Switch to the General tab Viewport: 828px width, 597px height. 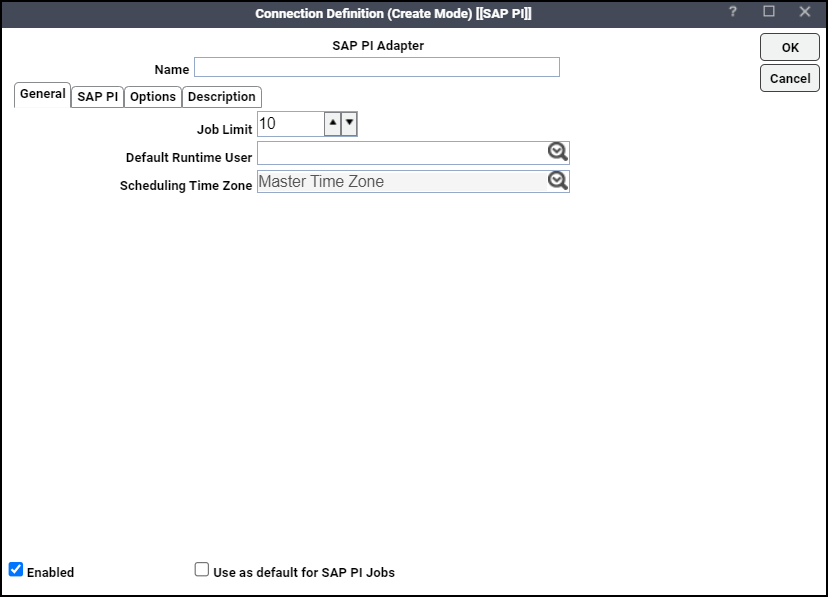(x=42, y=95)
